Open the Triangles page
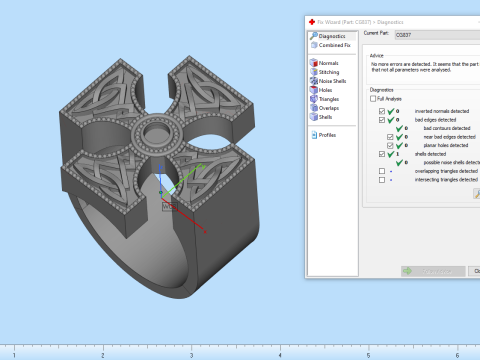 click(x=329, y=99)
